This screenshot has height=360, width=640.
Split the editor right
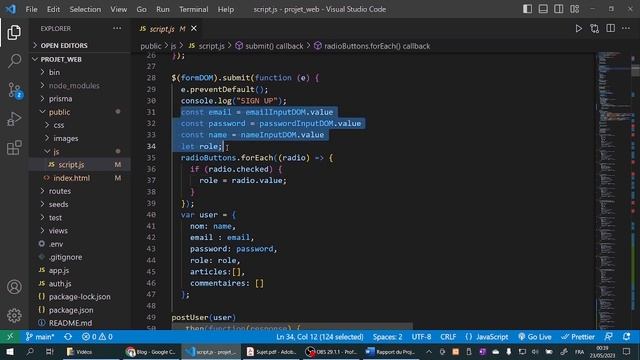pos(610,29)
